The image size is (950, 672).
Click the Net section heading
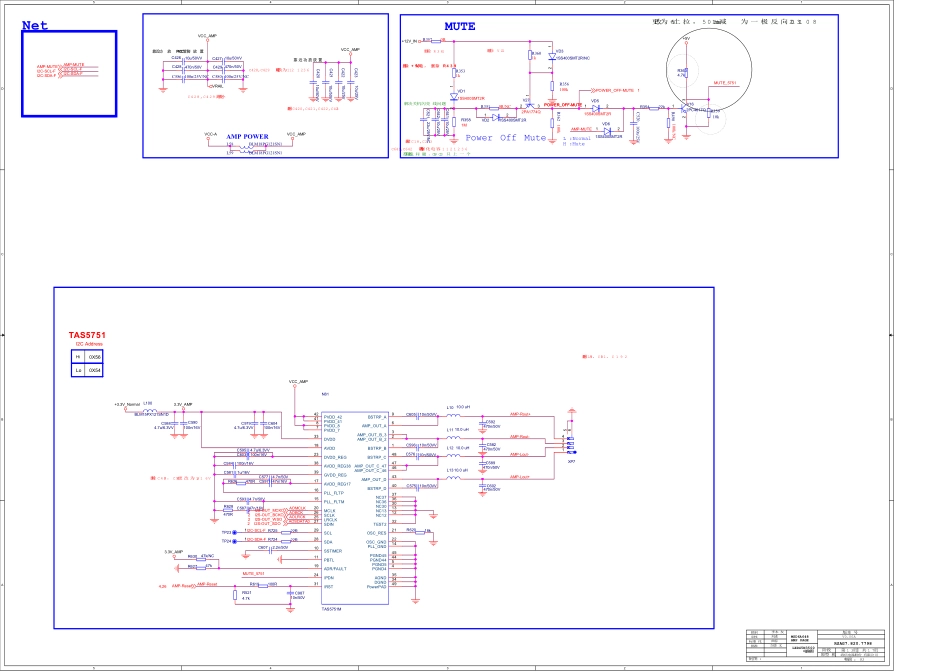click(x=35, y=26)
